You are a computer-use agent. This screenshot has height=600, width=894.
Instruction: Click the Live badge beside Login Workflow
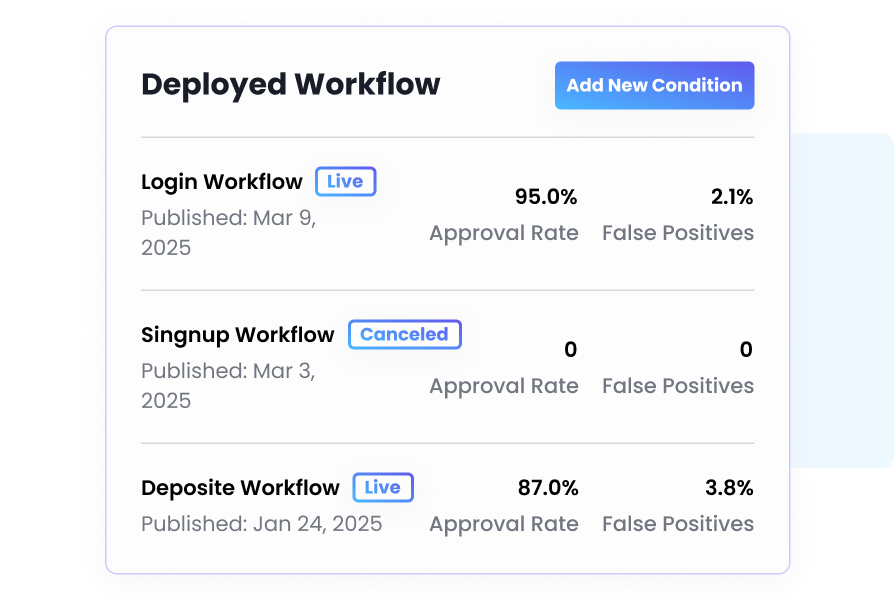click(x=345, y=182)
